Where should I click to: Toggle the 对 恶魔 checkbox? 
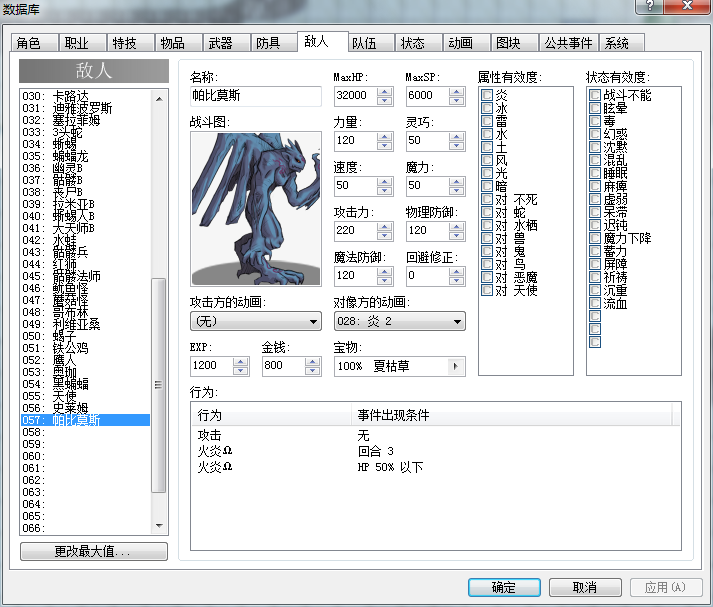click(x=487, y=277)
